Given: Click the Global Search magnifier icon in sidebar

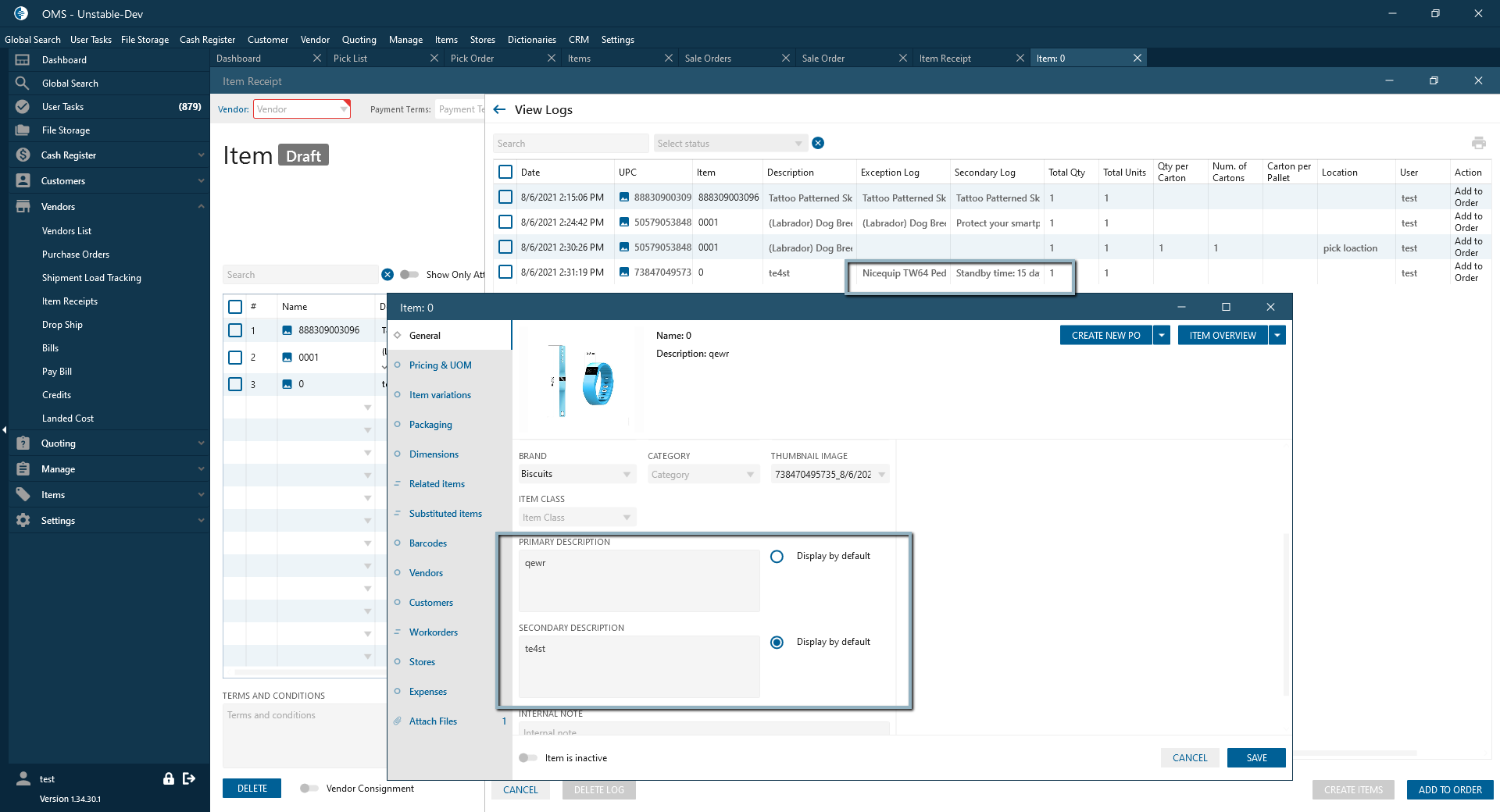Looking at the screenshot, I should coord(23,84).
